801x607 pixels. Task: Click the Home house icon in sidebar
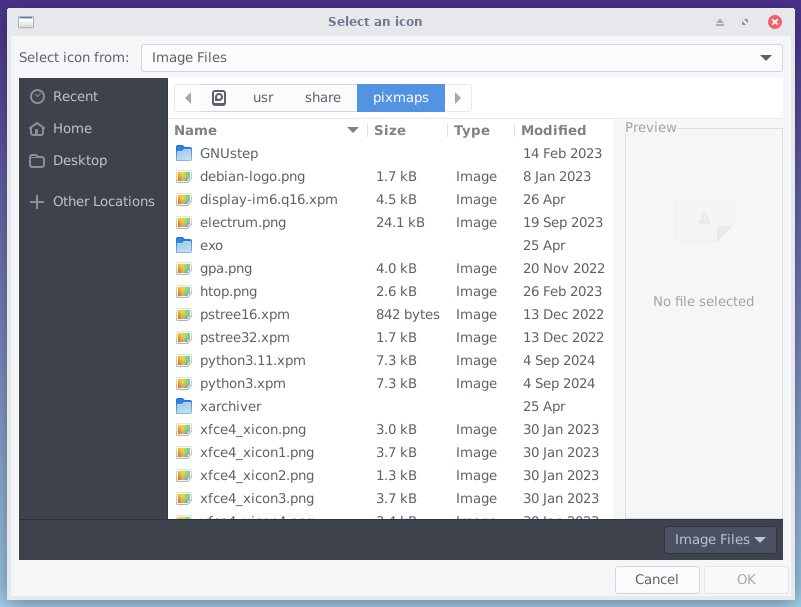38,129
